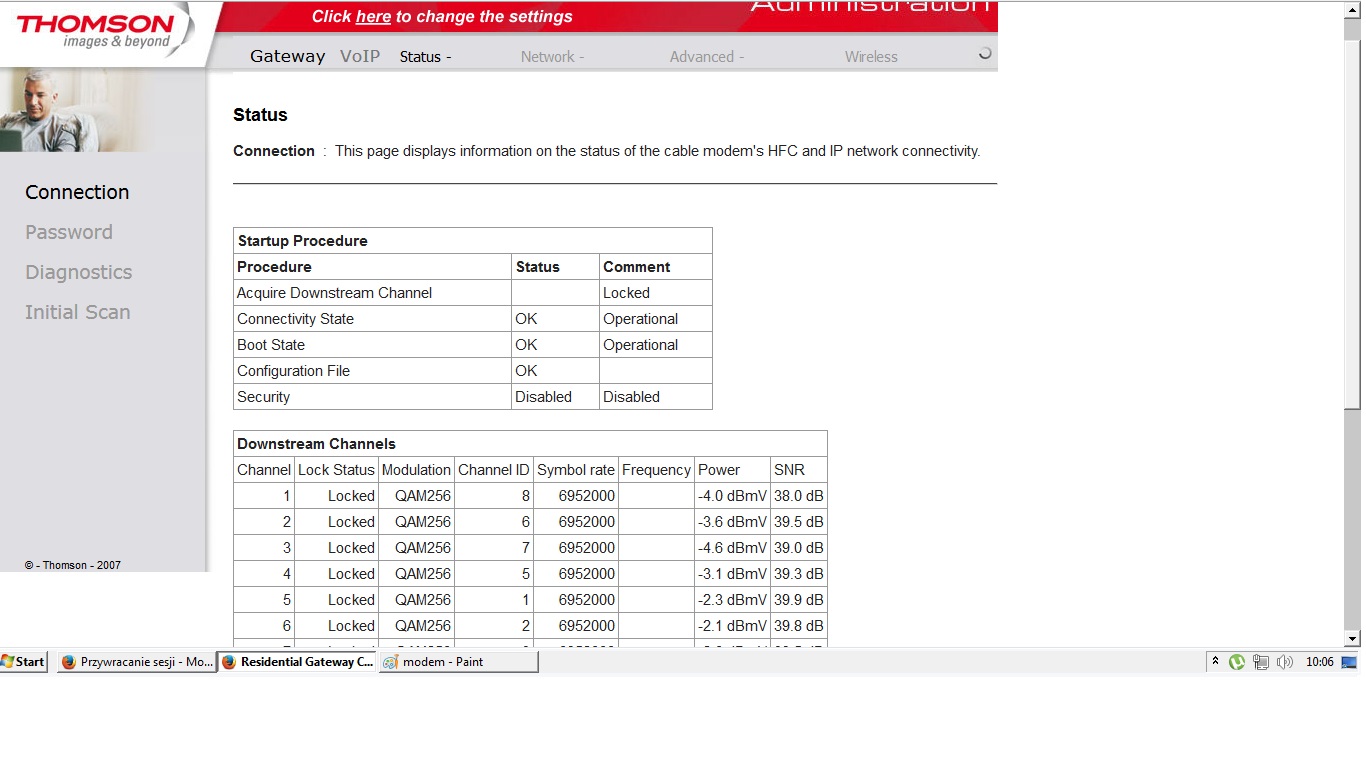Screen dimensions: 1366x768
Task: Click the loading spinner icon beside Wireless
Action: click(x=984, y=54)
